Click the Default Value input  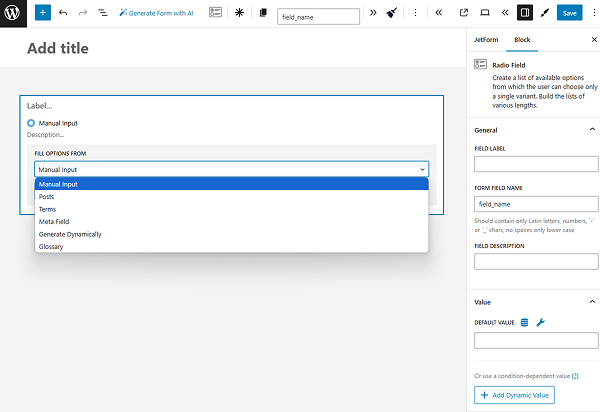[536, 340]
